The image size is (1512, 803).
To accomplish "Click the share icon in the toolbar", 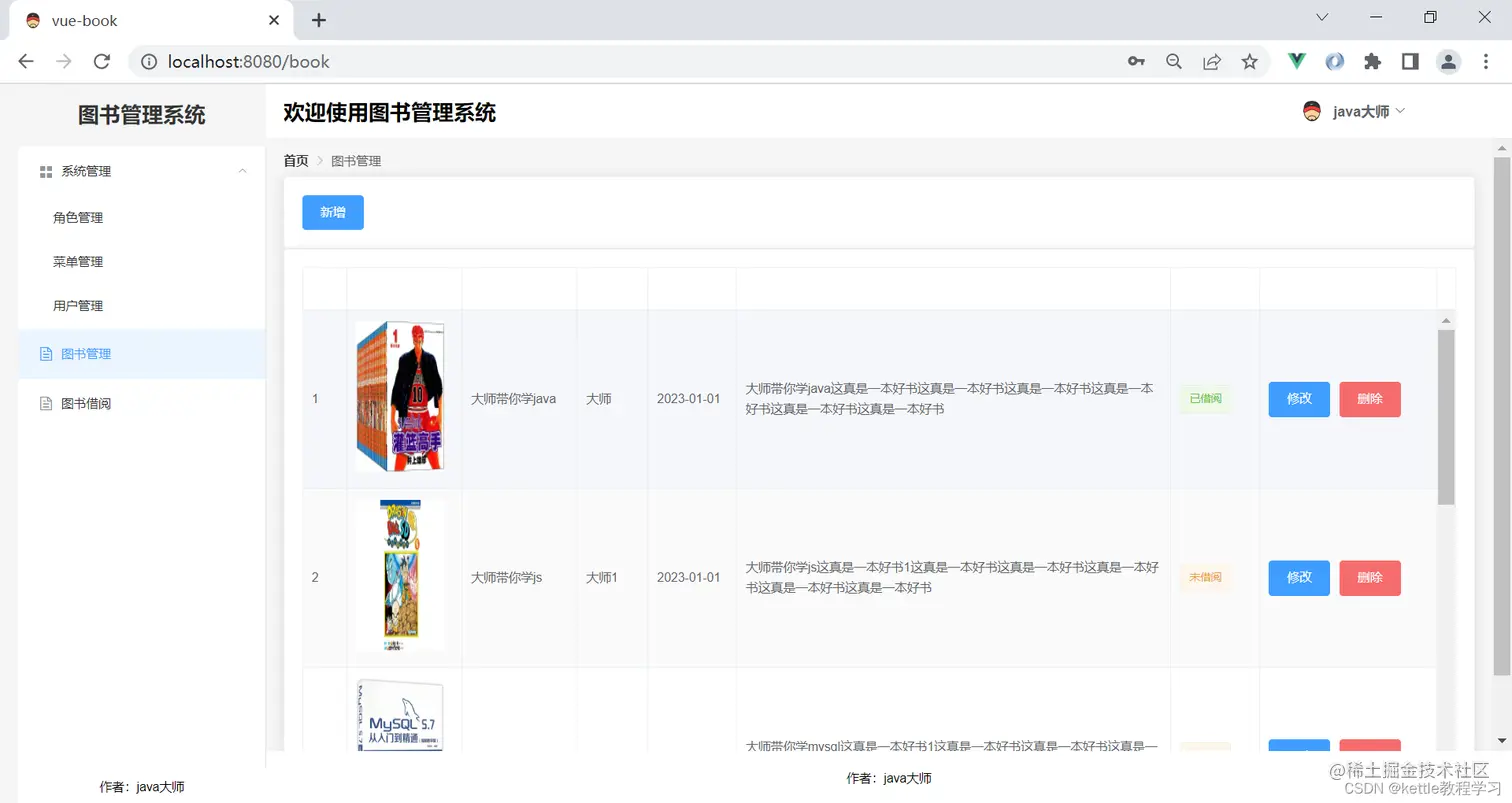I will point(1212,61).
